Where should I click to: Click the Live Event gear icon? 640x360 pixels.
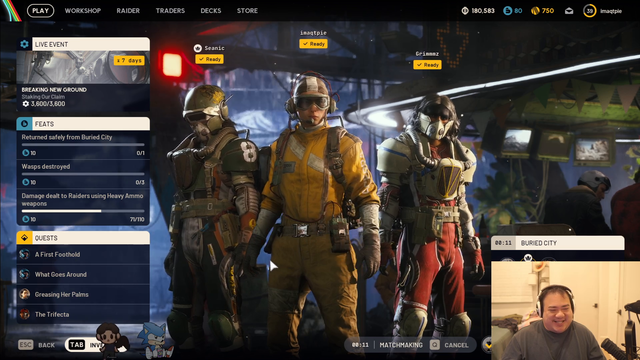point(24,44)
